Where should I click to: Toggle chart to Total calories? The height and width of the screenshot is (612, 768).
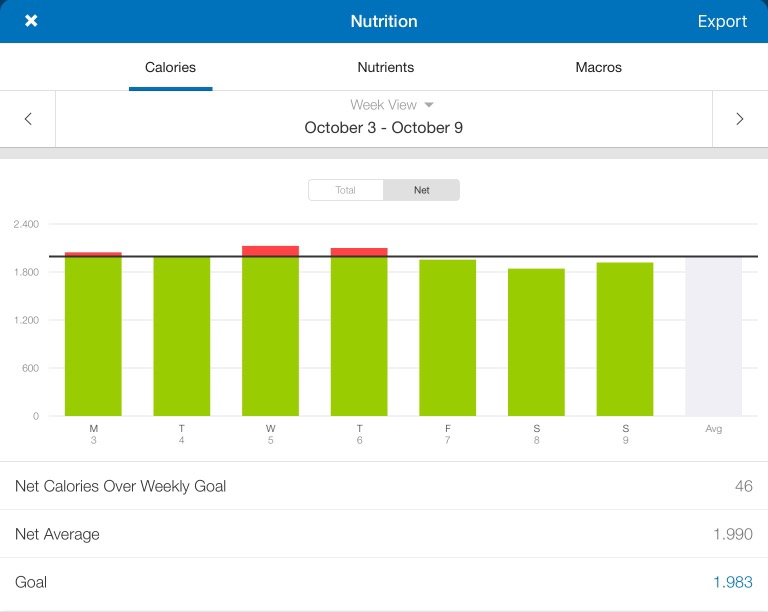[x=345, y=190]
